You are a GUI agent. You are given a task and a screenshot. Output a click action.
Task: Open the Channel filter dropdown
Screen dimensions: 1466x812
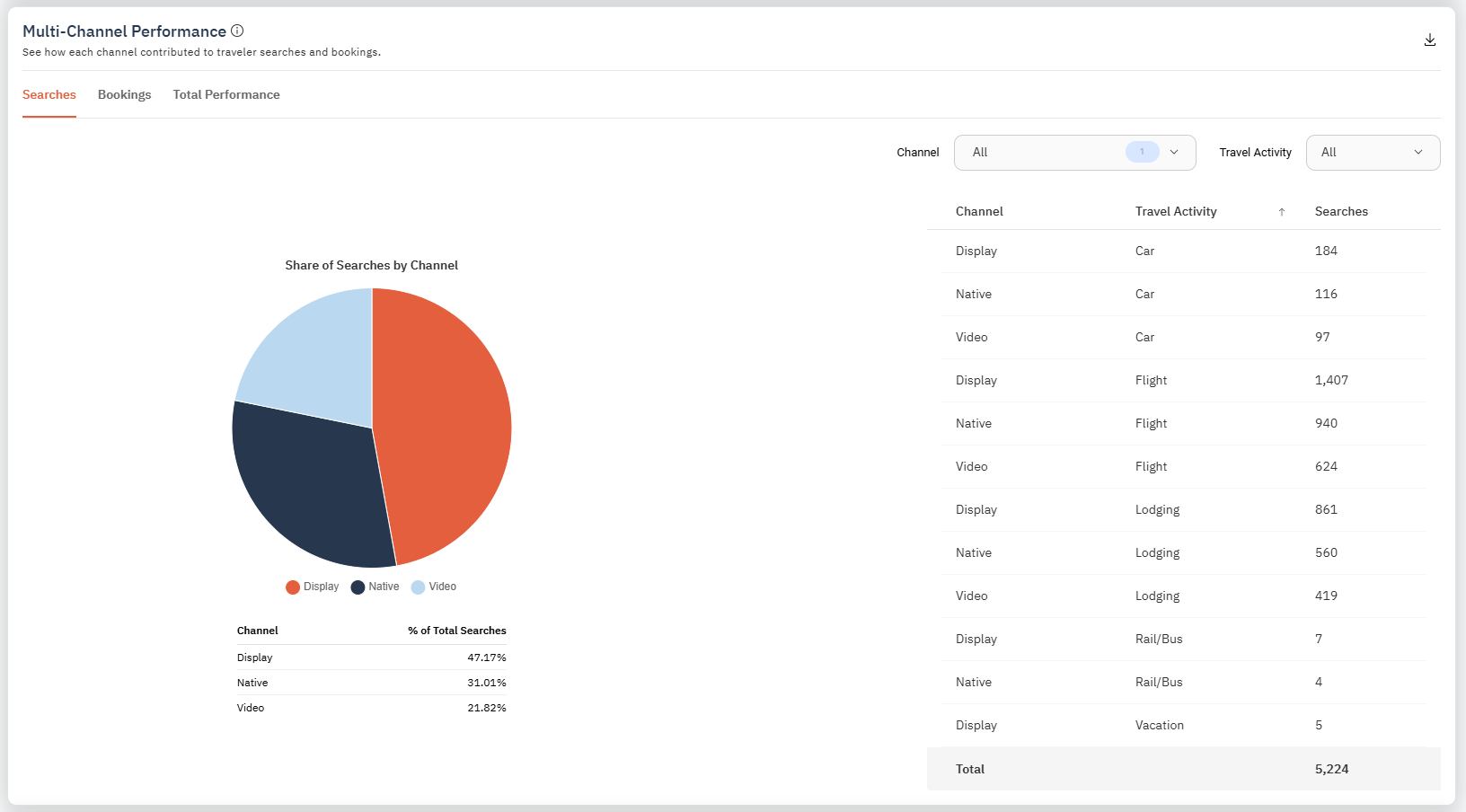tap(1073, 153)
